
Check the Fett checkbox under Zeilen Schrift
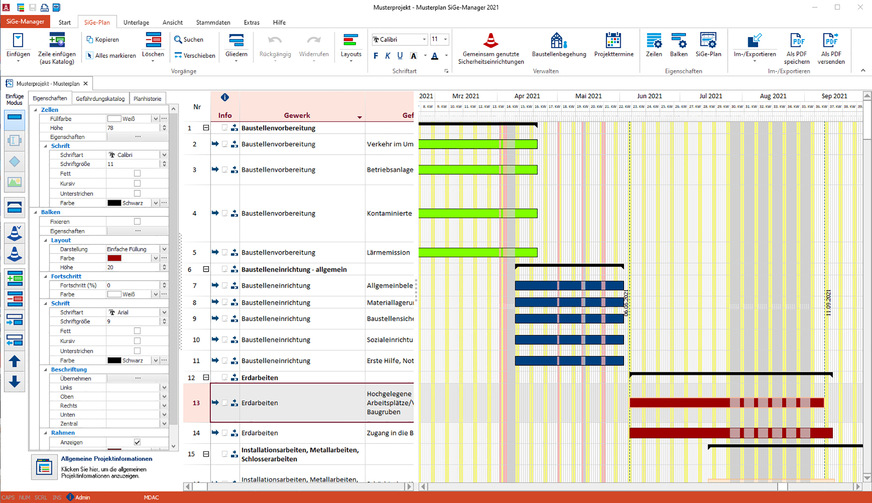click(137, 173)
